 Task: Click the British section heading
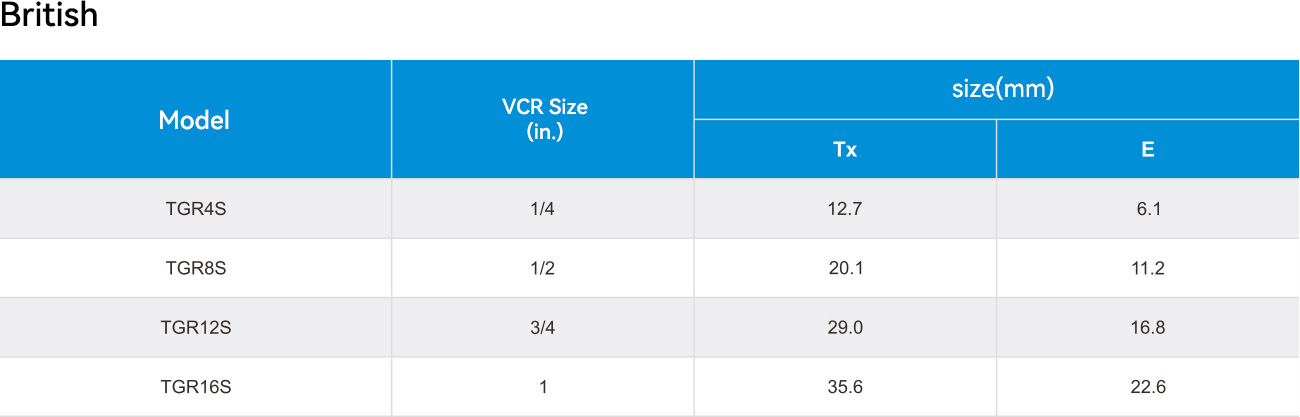point(49,16)
